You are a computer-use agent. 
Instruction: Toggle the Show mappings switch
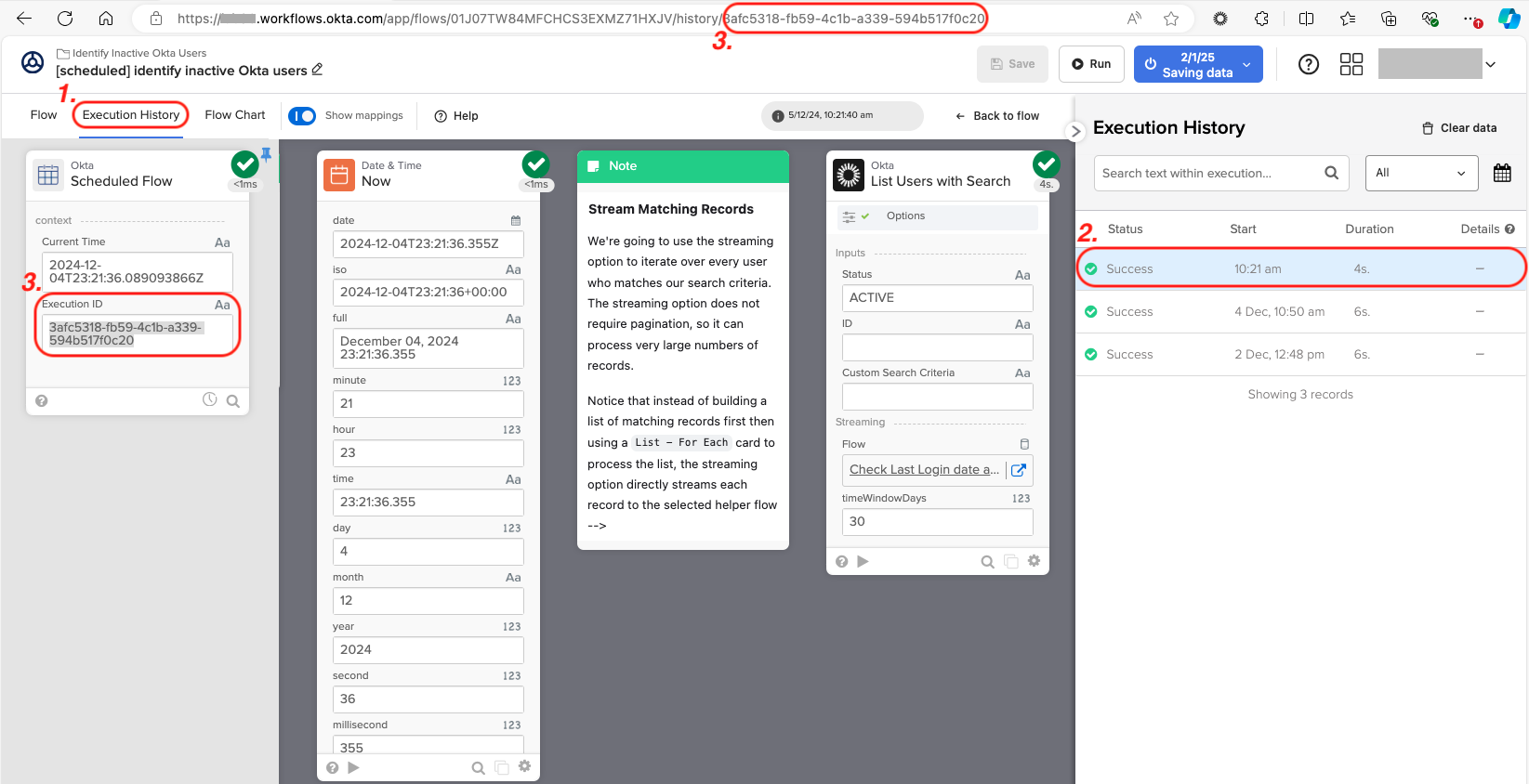pos(302,116)
